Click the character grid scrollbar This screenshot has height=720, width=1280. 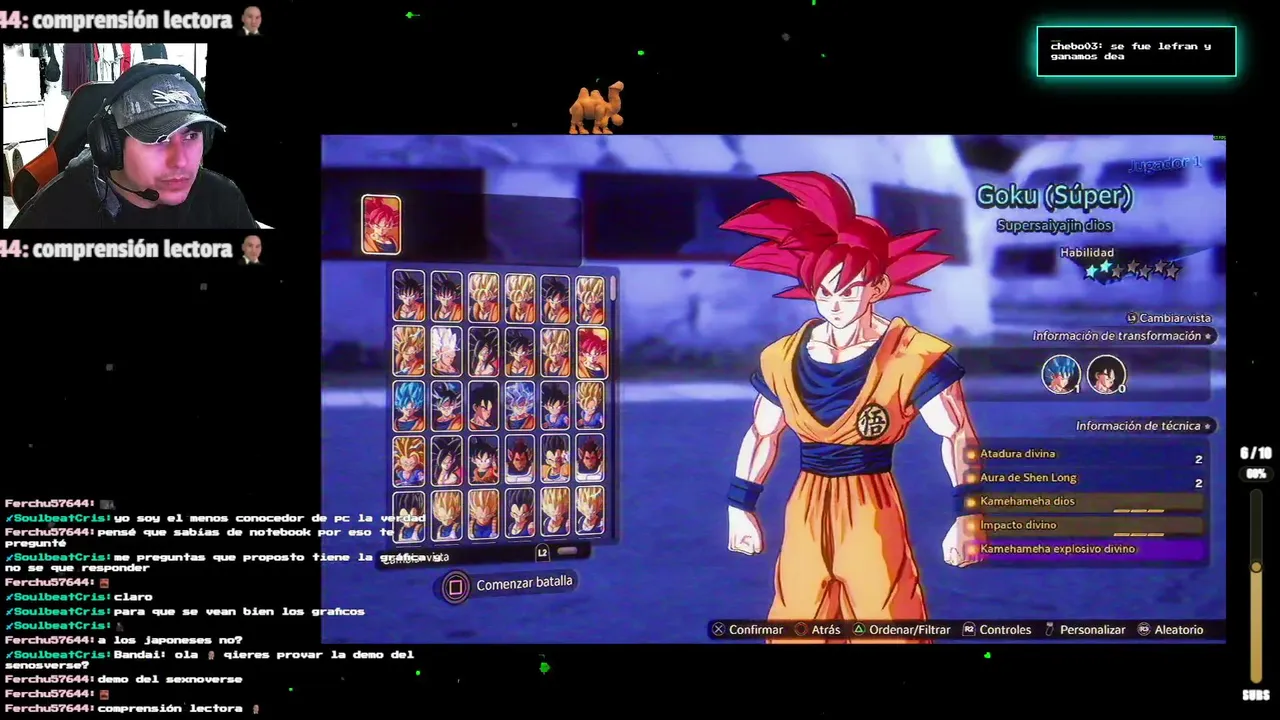[612, 290]
